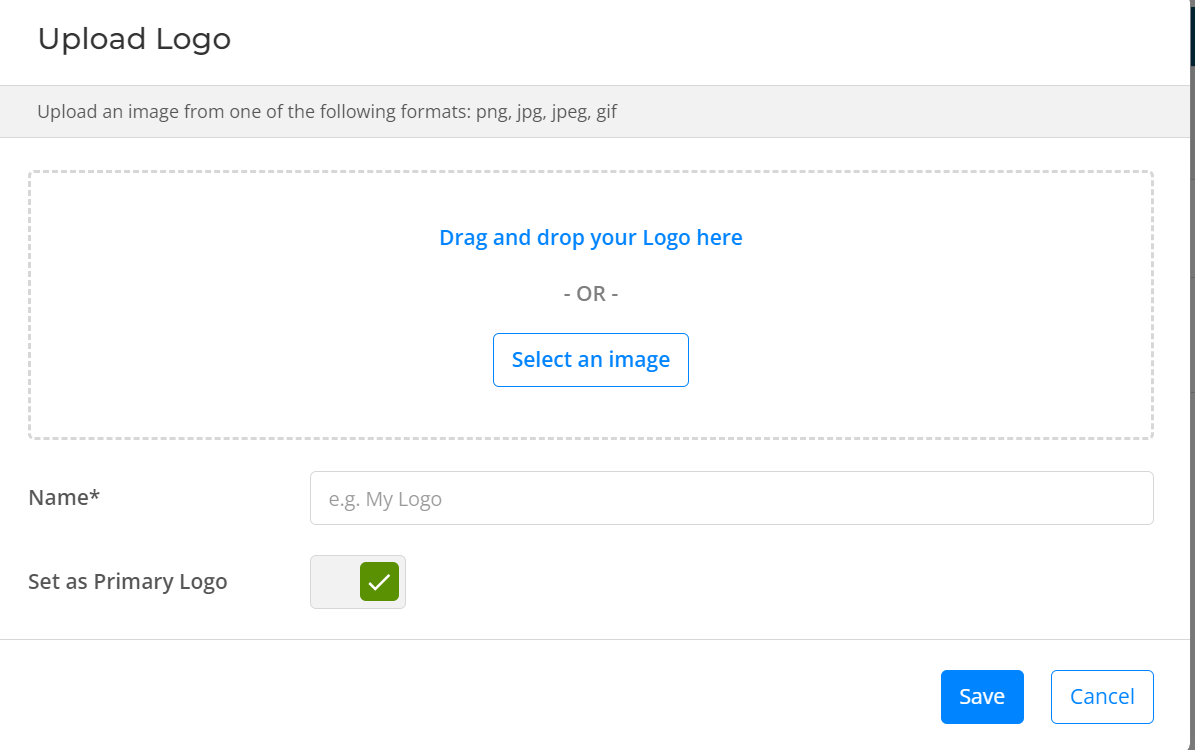Click the gray unchecked side of the toggle
Viewport: 1195px width, 750px height.
pos(335,582)
